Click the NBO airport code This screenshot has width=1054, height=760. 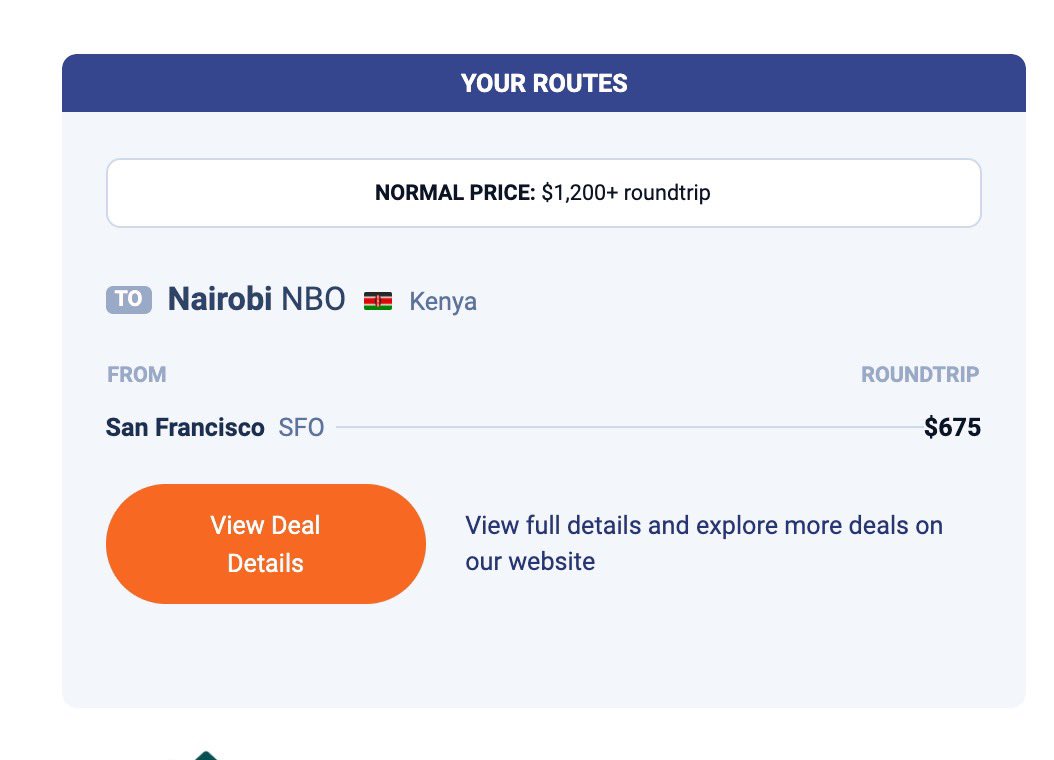(x=313, y=299)
